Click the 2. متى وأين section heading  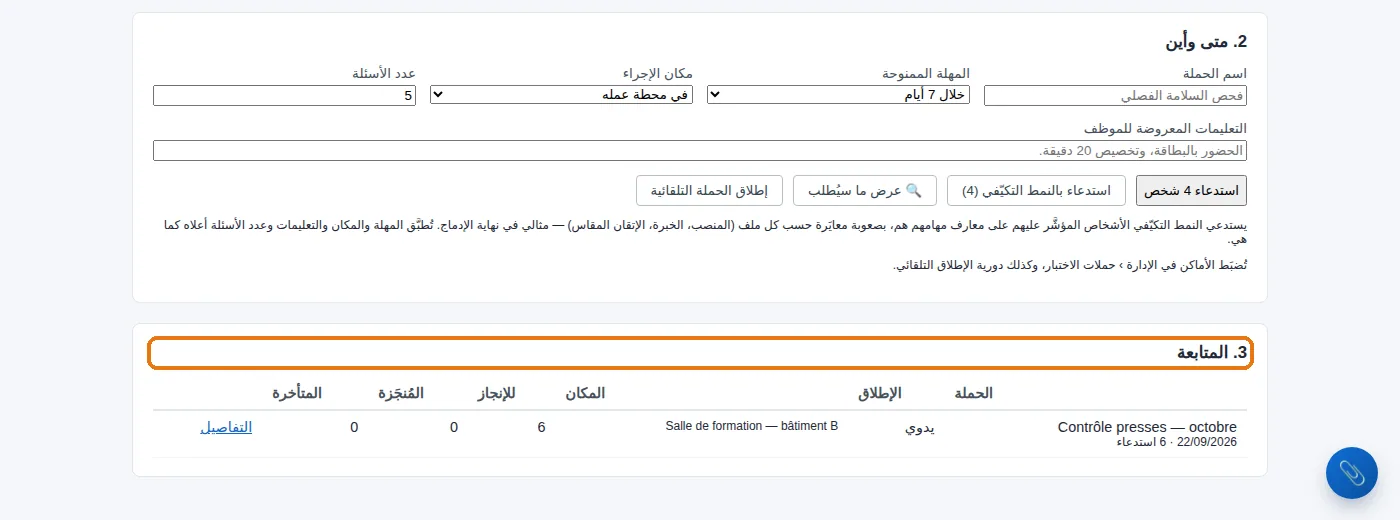coord(1206,42)
